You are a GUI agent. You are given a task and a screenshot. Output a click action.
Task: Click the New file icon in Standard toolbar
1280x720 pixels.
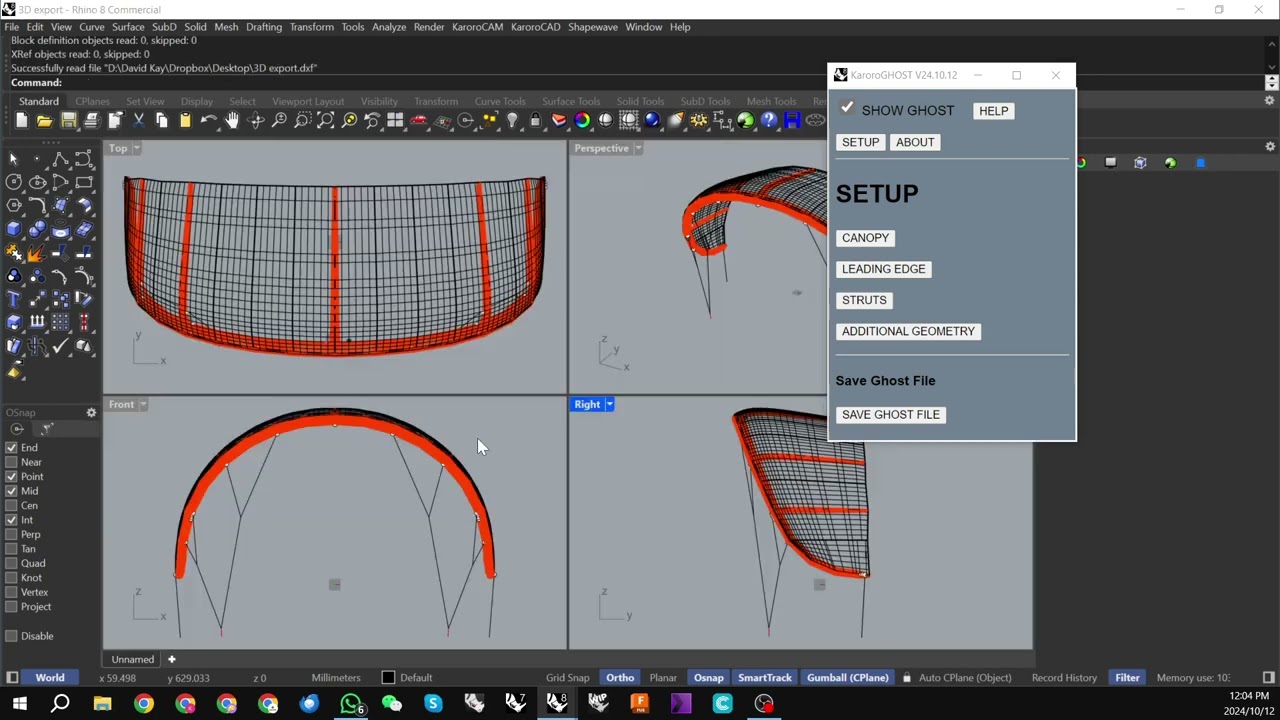(22, 121)
